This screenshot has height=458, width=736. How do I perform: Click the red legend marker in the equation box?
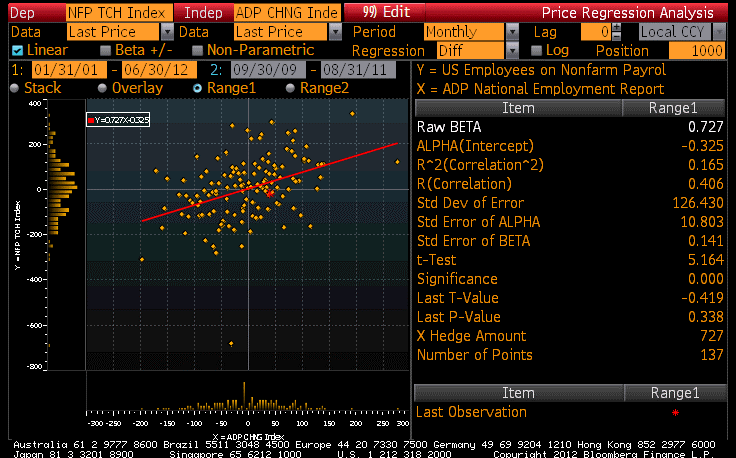coord(91,121)
